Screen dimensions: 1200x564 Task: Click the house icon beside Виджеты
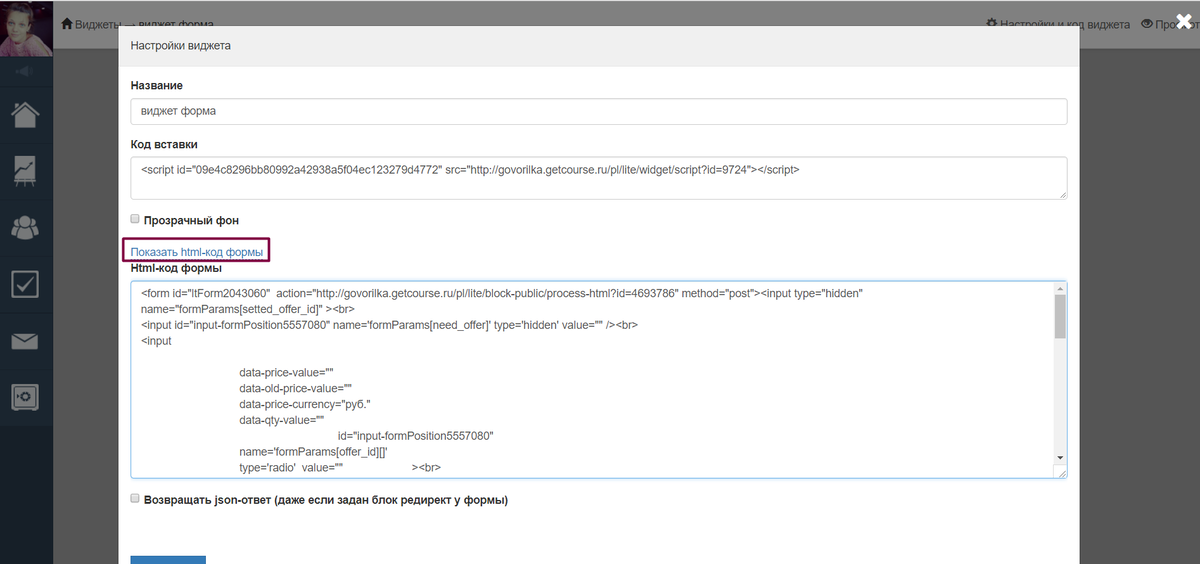pos(67,23)
